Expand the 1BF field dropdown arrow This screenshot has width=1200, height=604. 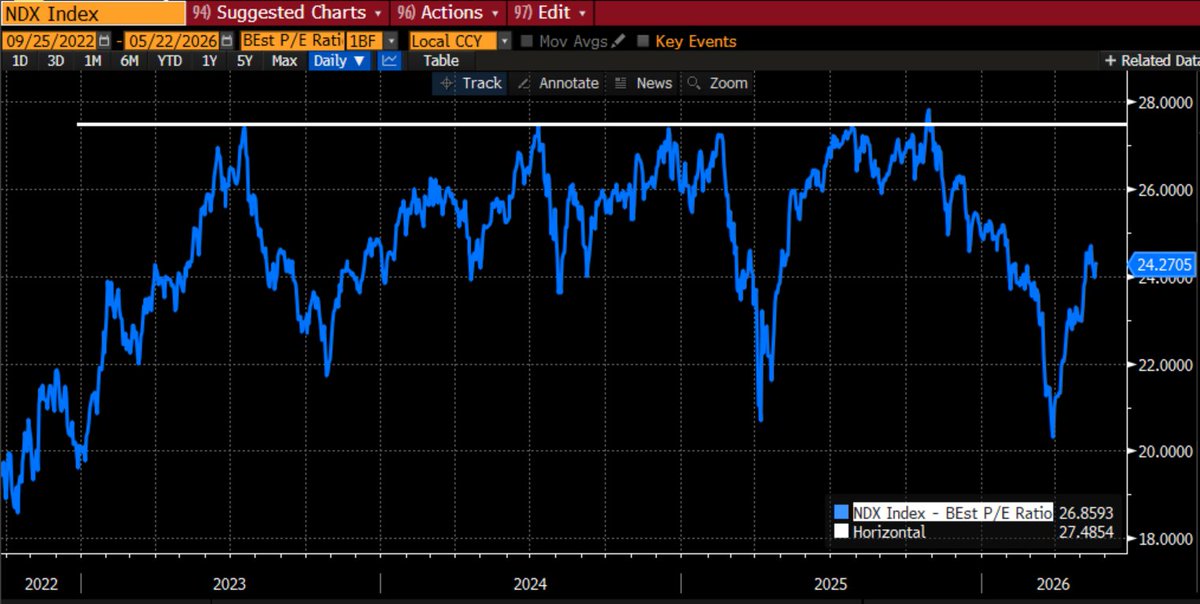point(390,41)
